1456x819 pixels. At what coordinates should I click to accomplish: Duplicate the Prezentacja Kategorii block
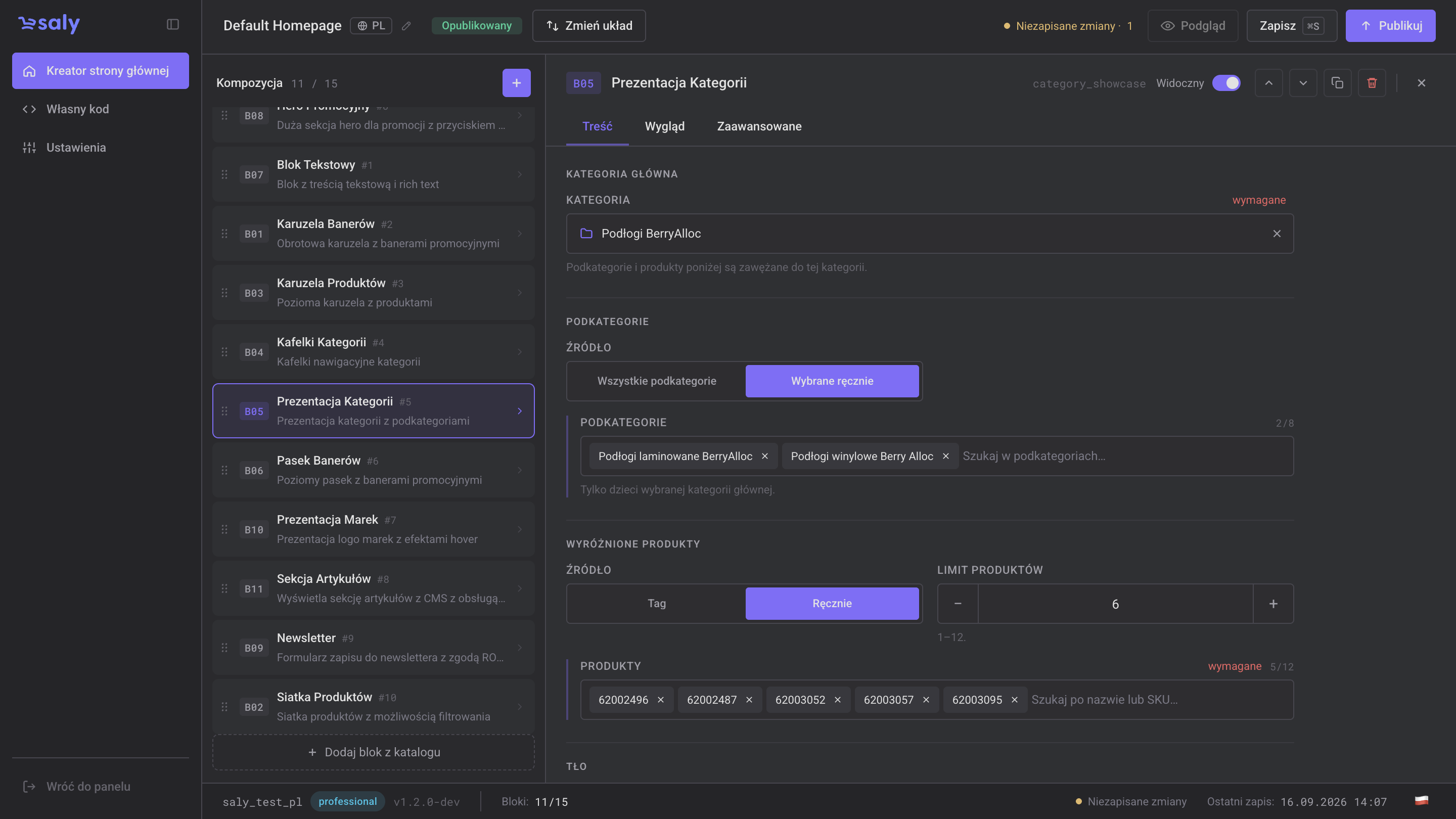point(1337,83)
